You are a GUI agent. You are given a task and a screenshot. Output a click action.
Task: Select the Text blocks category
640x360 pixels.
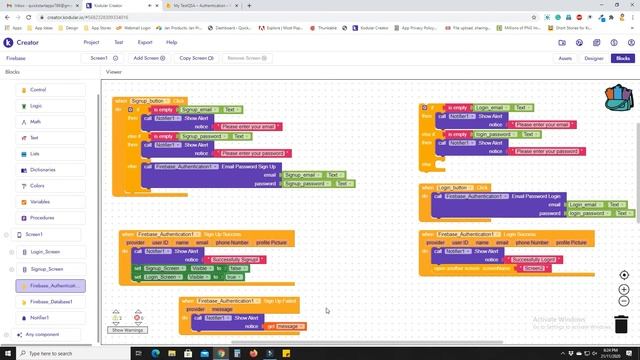coord(51,138)
